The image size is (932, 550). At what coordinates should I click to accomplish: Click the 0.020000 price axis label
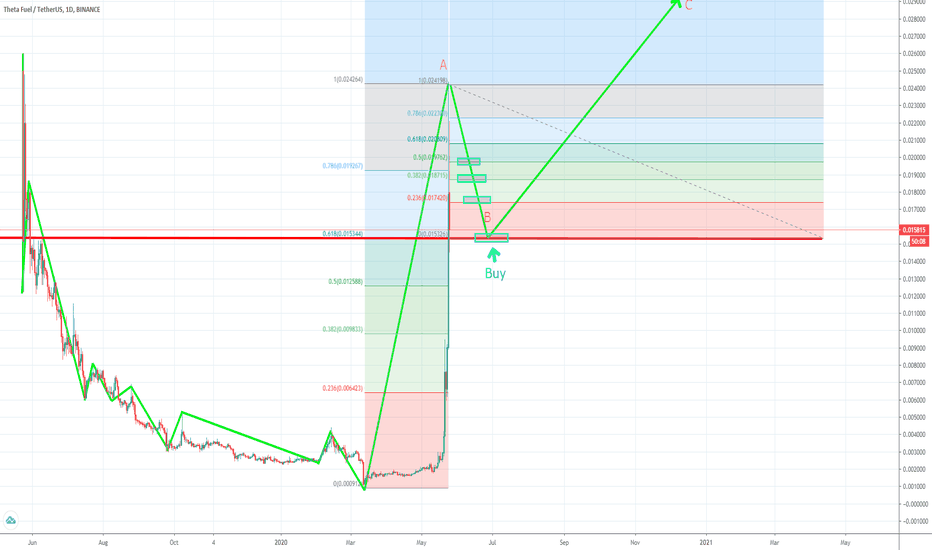914,158
